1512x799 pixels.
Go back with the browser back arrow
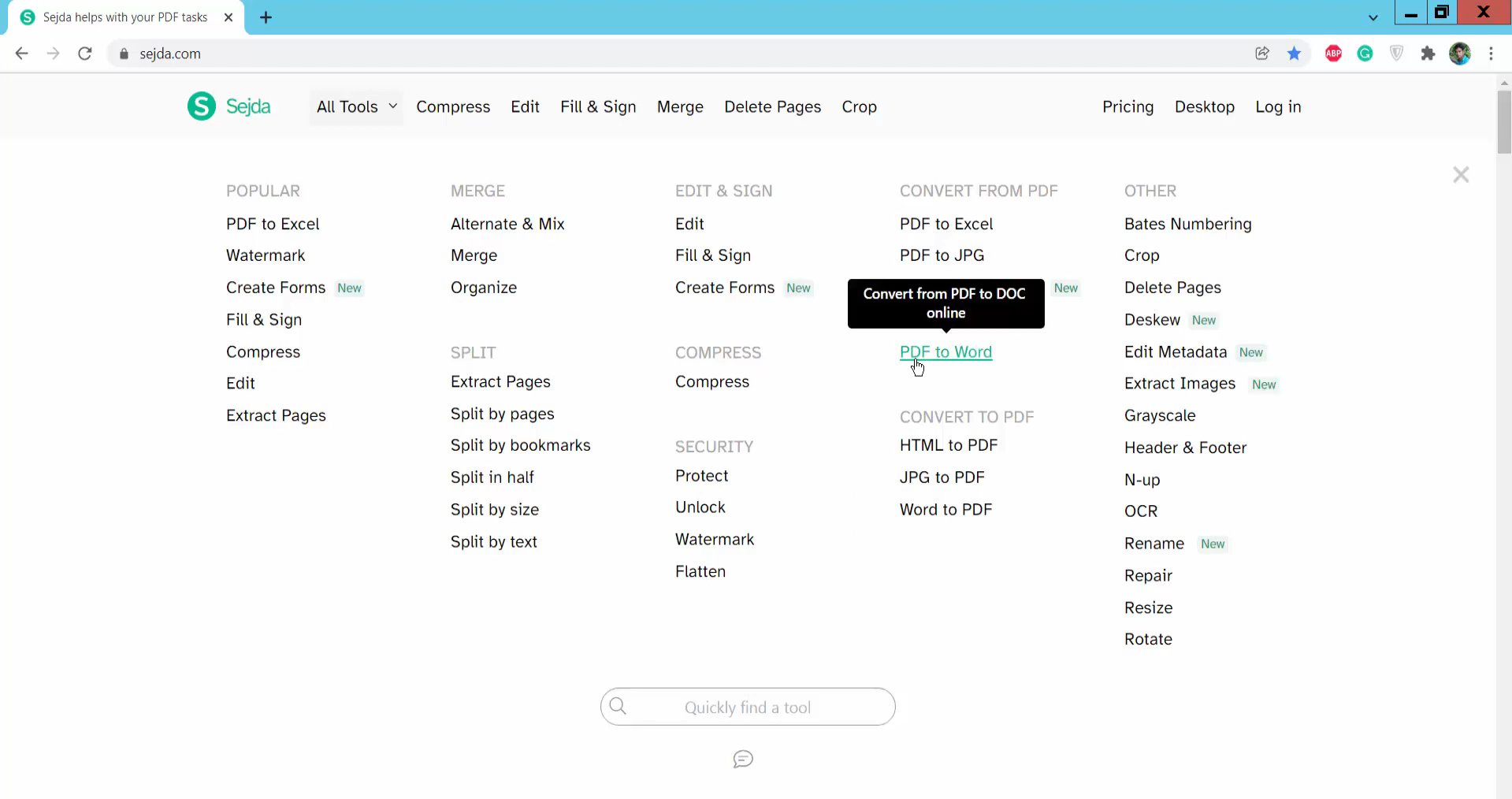pos(22,54)
